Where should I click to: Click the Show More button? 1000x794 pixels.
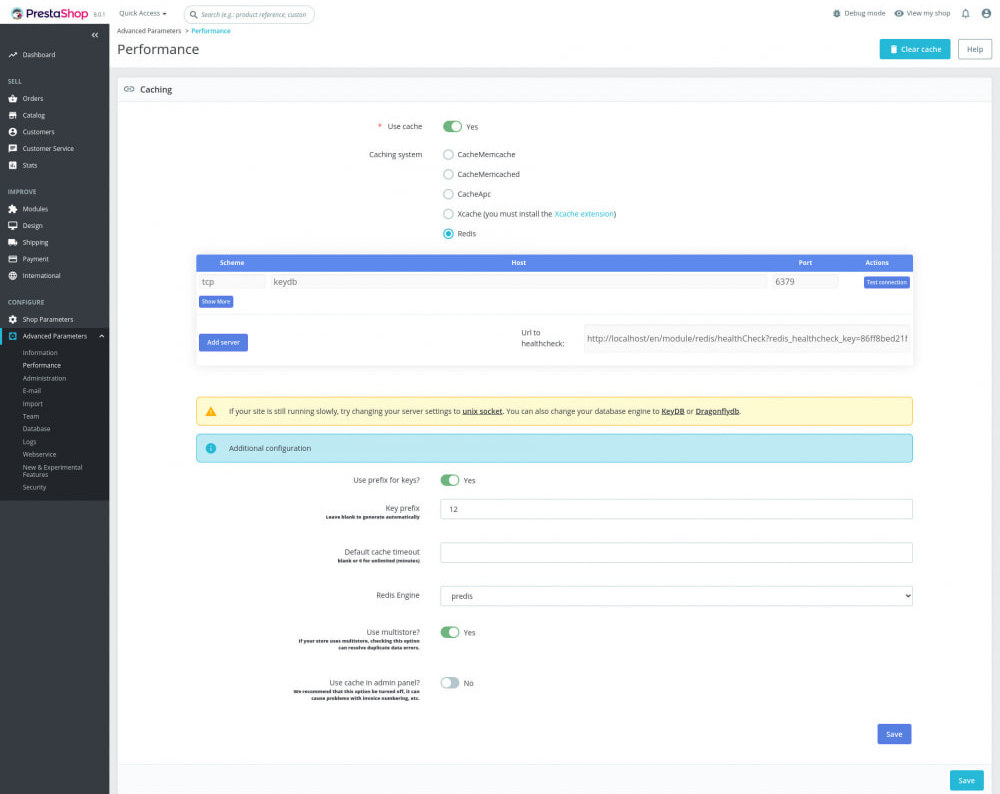216,302
